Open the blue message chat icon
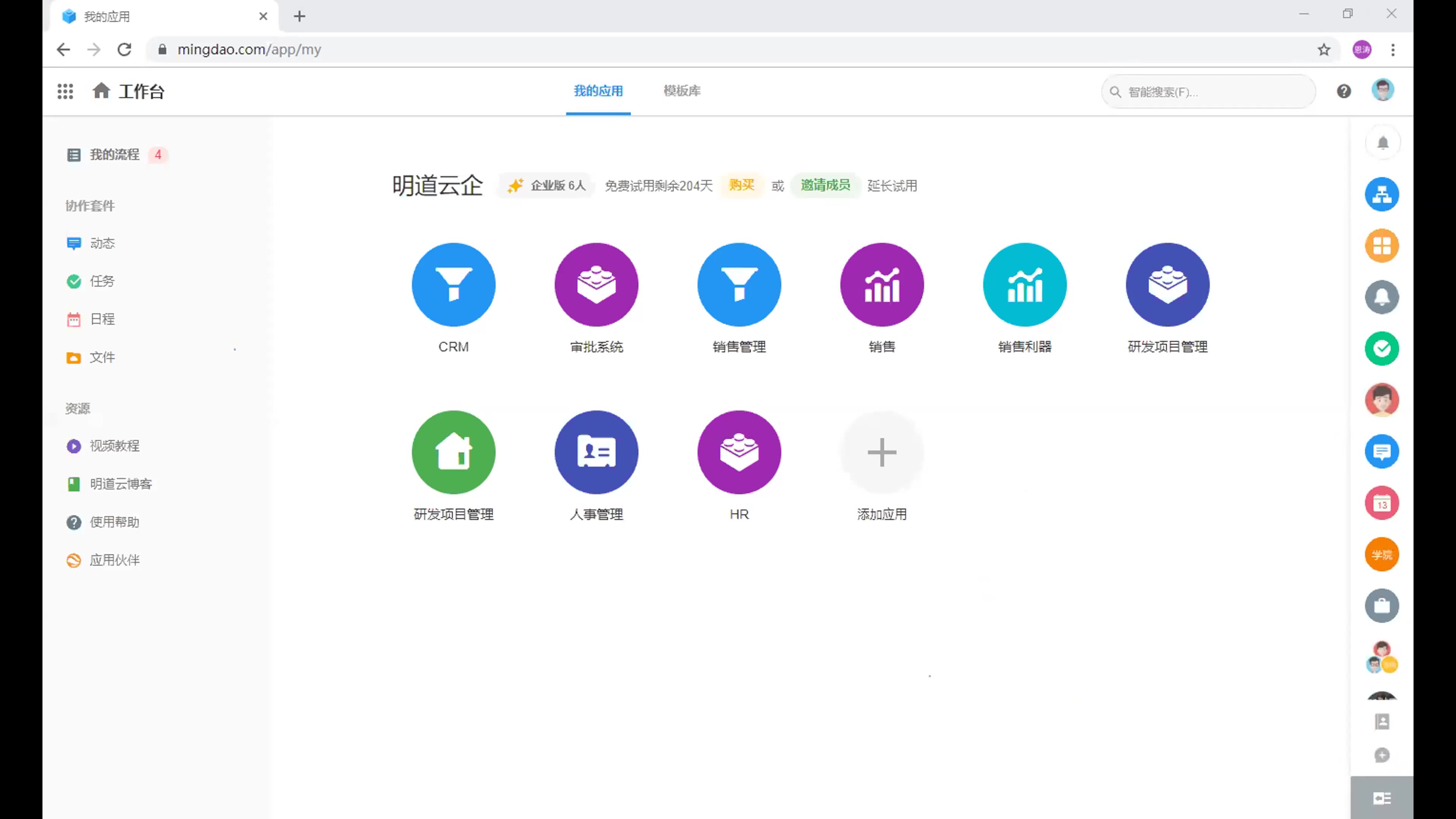Image resolution: width=1456 pixels, height=819 pixels. click(x=1382, y=452)
